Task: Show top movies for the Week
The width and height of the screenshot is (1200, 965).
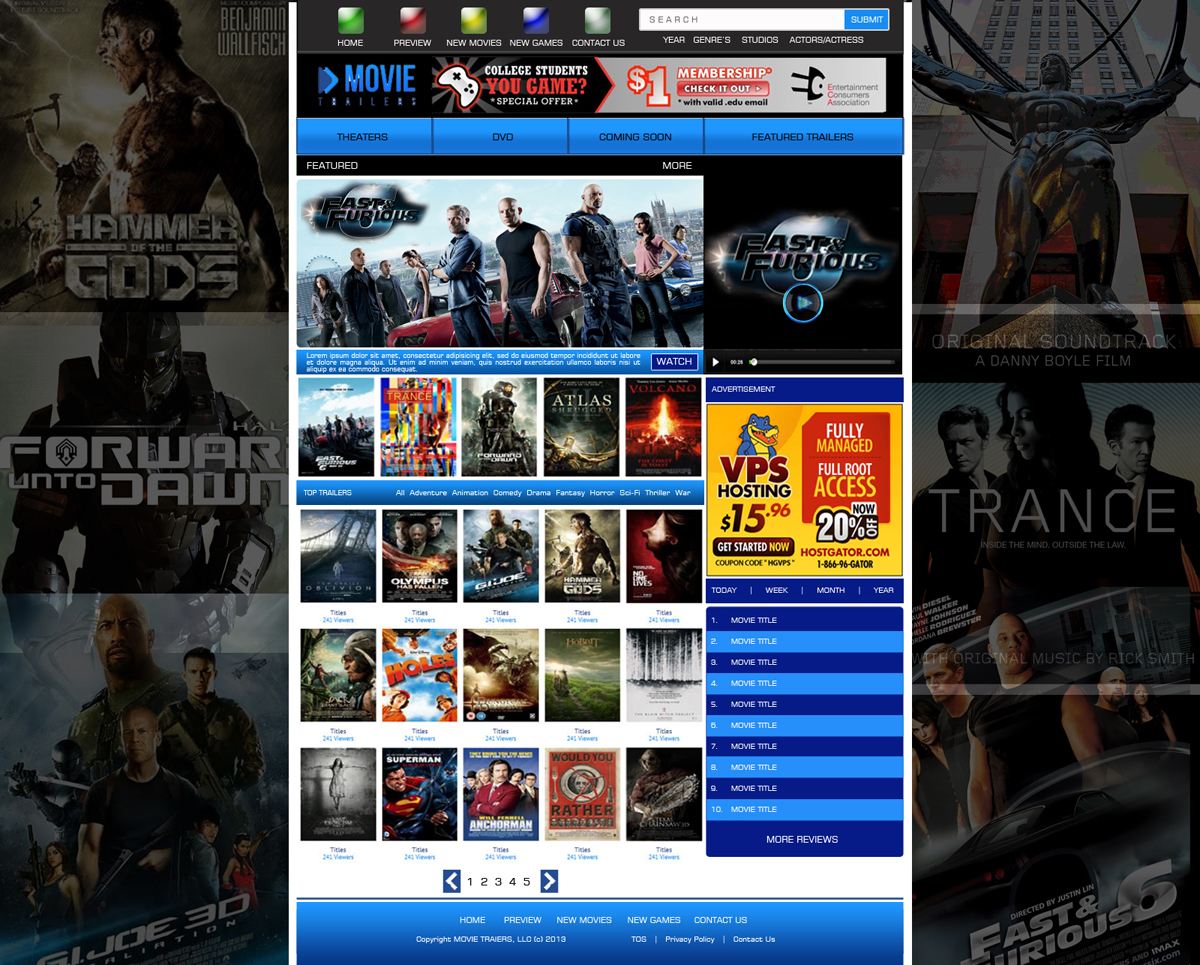Action: tap(777, 590)
